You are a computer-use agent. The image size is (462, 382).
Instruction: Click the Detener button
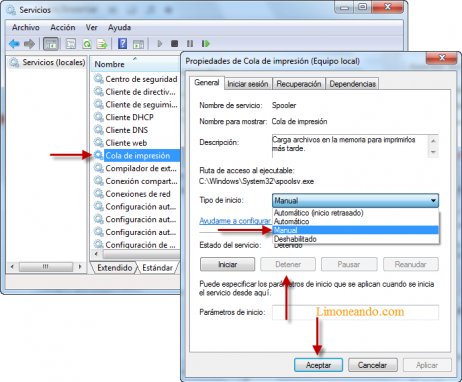[288, 264]
